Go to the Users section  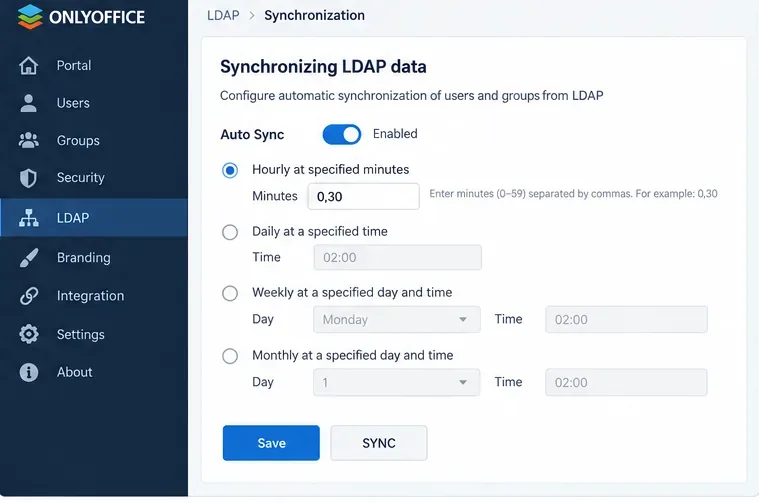[x=73, y=103]
